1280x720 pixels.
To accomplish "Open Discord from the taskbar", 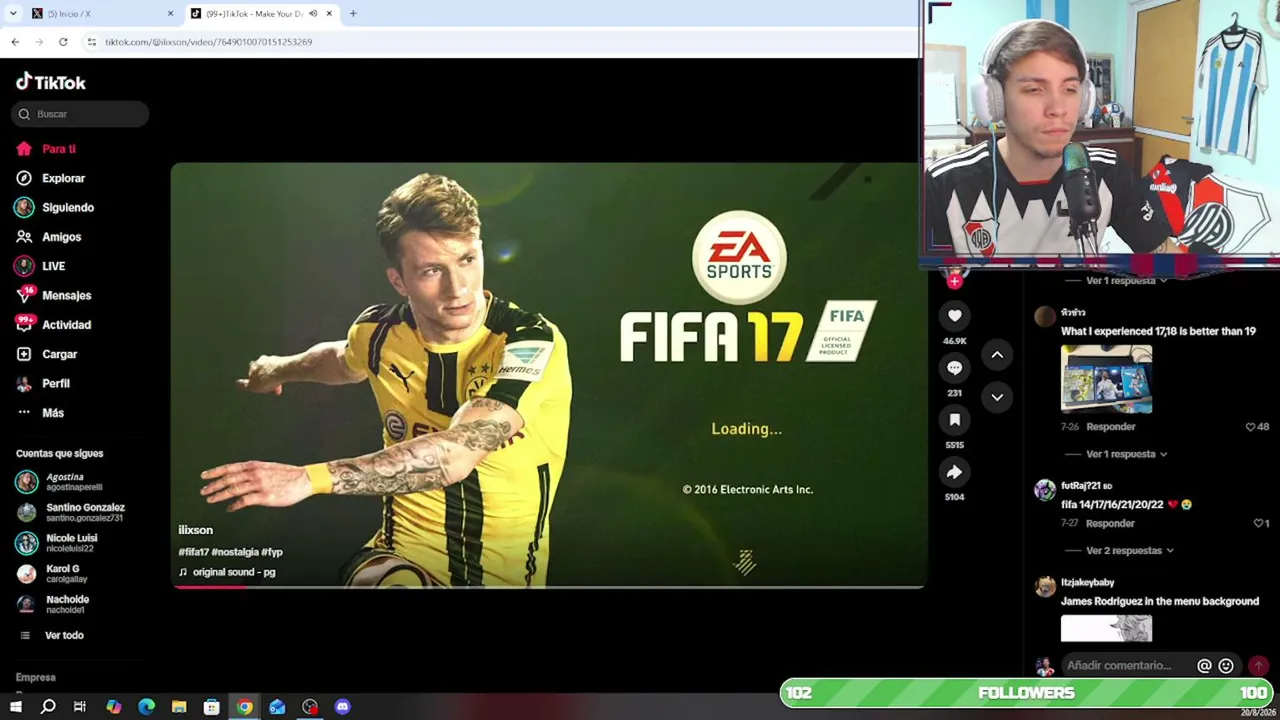I will click(343, 707).
